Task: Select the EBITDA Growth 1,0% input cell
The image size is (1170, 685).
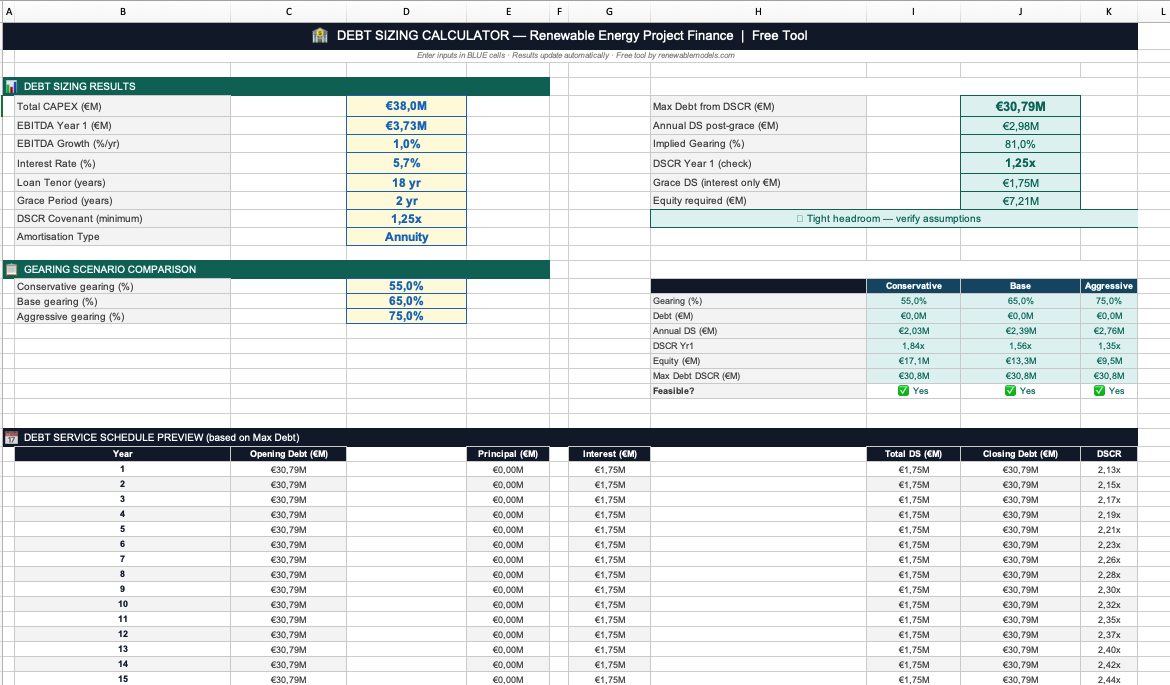Action: click(407, 144)
